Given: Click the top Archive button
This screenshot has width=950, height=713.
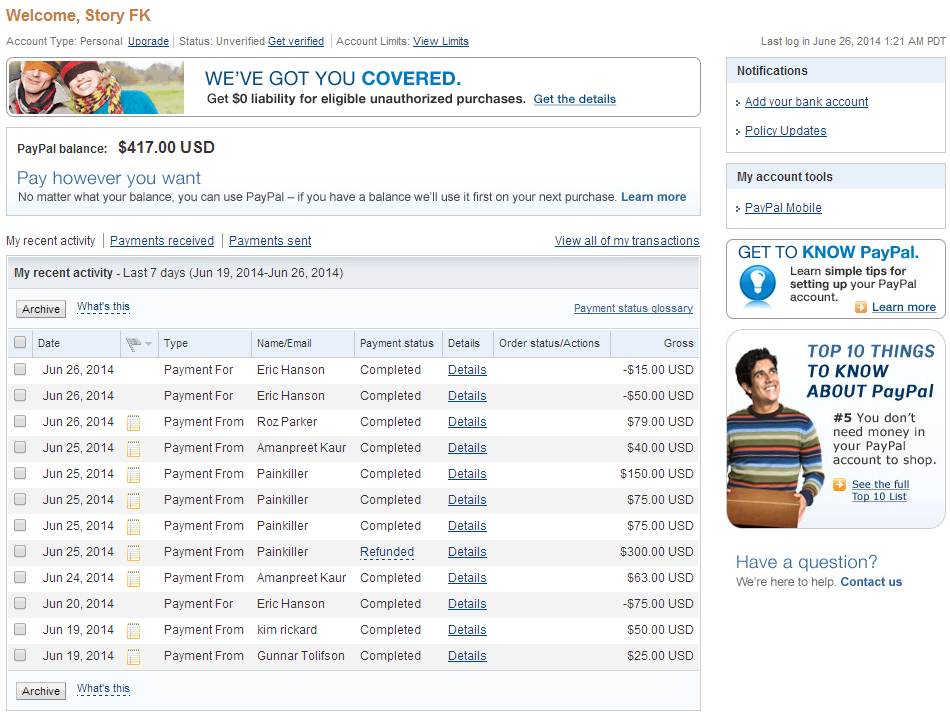Looking at the screenshot, I should [x=41, y=309].
